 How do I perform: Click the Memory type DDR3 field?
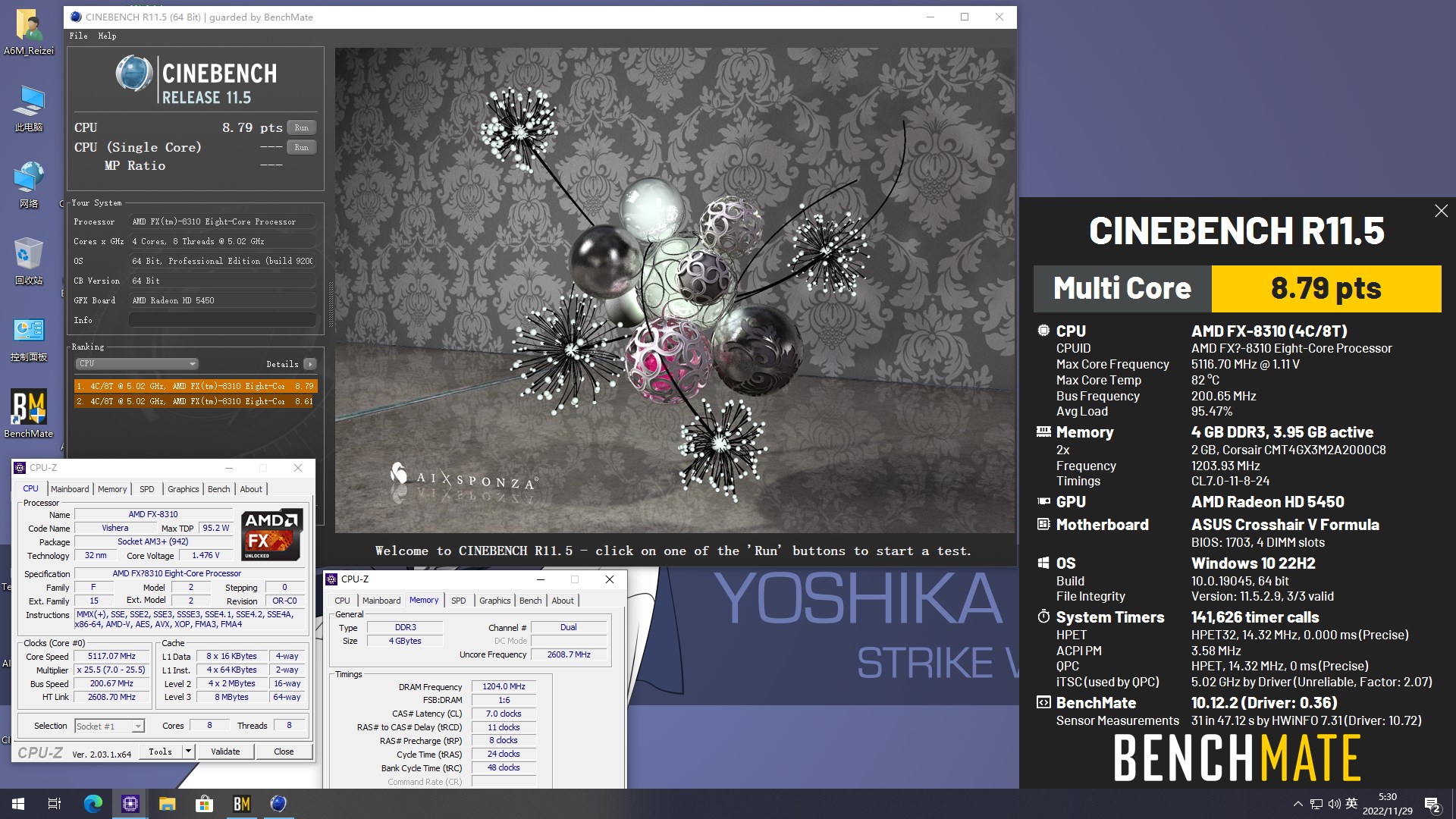point(406,628)
